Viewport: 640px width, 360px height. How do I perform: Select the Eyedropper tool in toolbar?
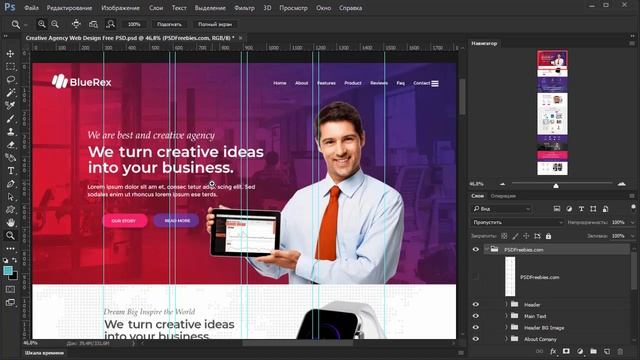coord(11,105)
